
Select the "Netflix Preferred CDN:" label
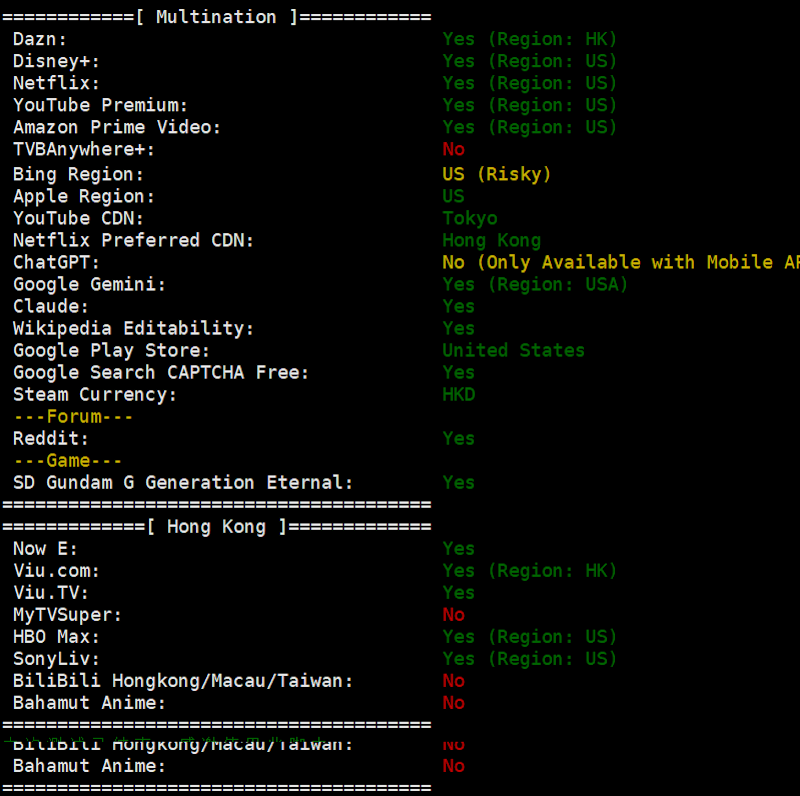pyautogui.click(x=133, y=240)
